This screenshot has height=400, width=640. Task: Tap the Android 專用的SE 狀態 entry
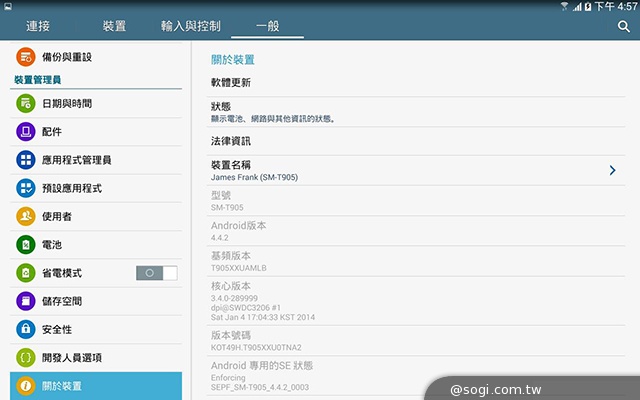pyautogui.click(x=416, y=376)
